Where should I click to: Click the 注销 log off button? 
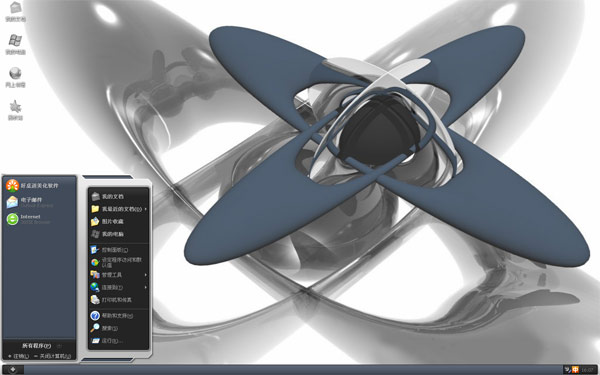click(x=18, y=356)
